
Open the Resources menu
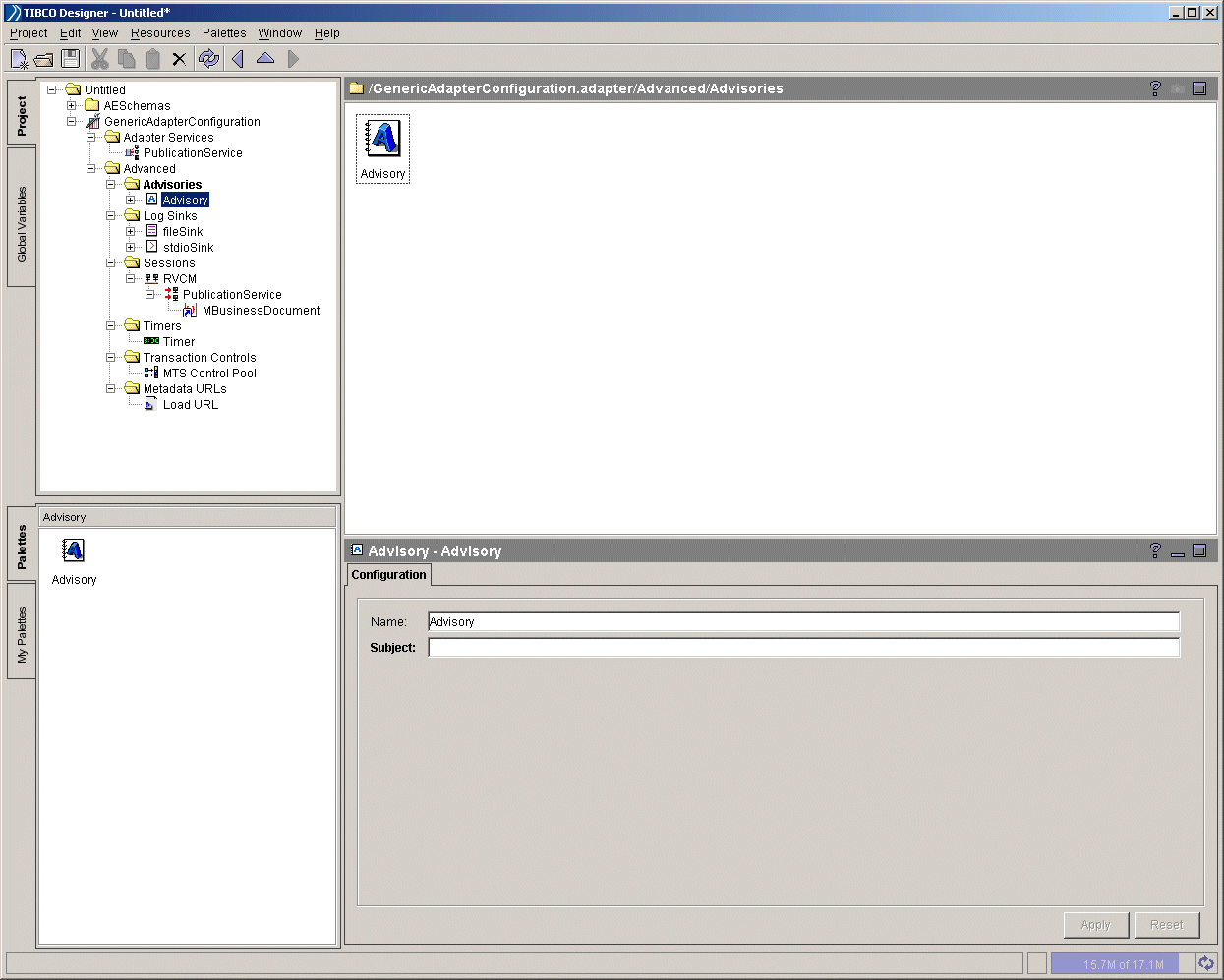point(160,33)
